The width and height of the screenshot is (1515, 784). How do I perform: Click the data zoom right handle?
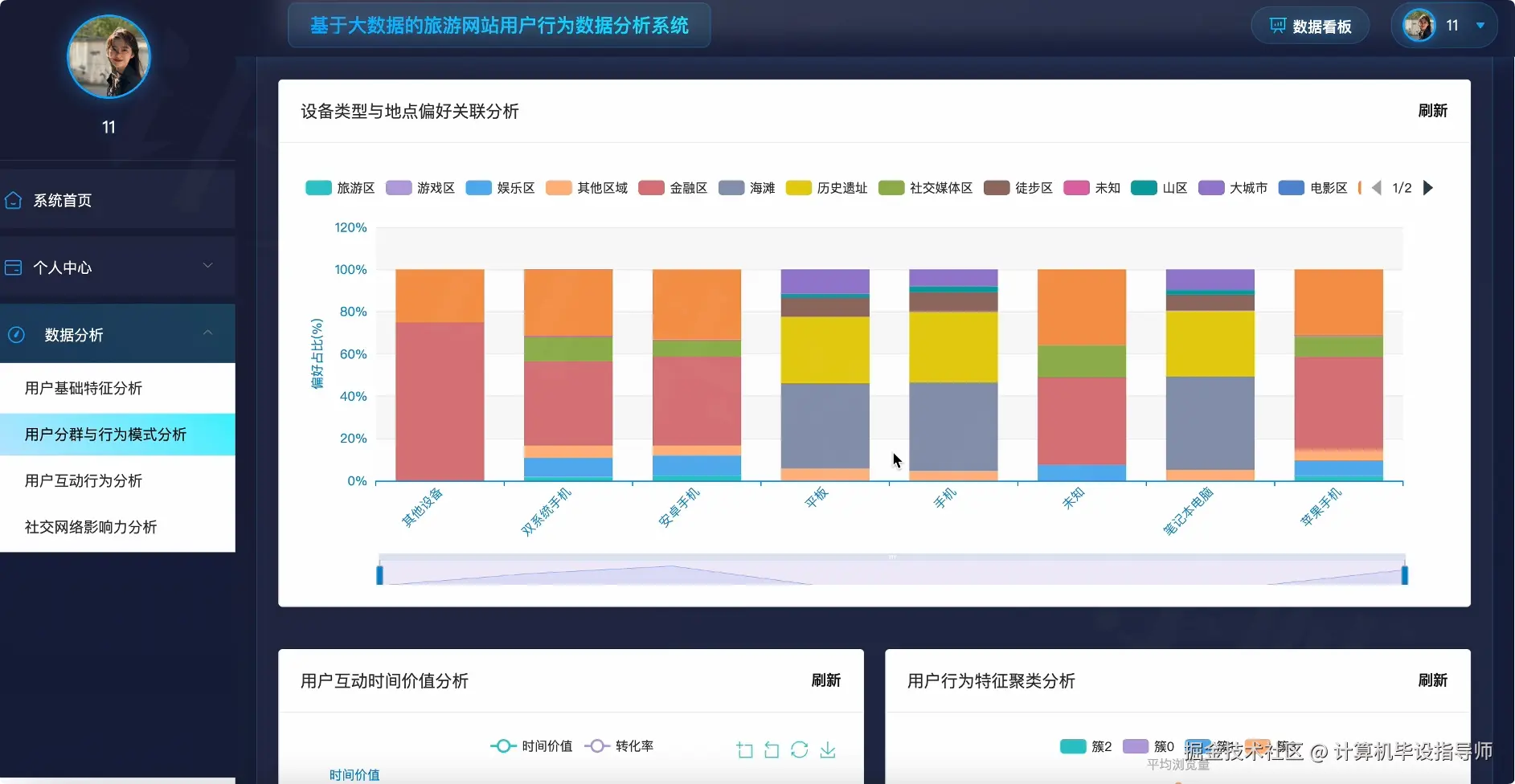pos(1405,575)
